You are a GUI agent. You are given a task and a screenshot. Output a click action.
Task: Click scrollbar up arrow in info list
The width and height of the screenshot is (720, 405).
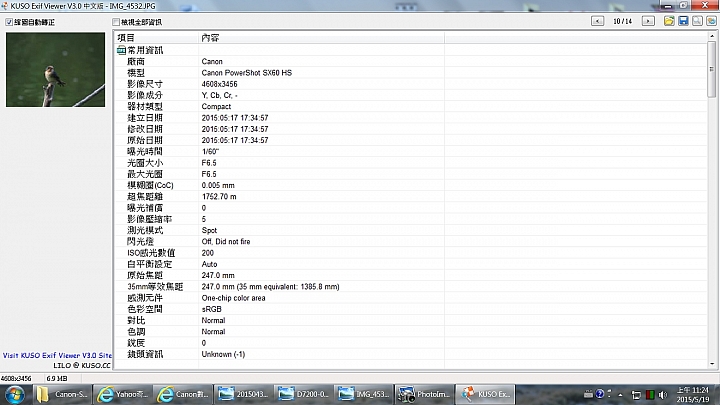coord(712,36)
